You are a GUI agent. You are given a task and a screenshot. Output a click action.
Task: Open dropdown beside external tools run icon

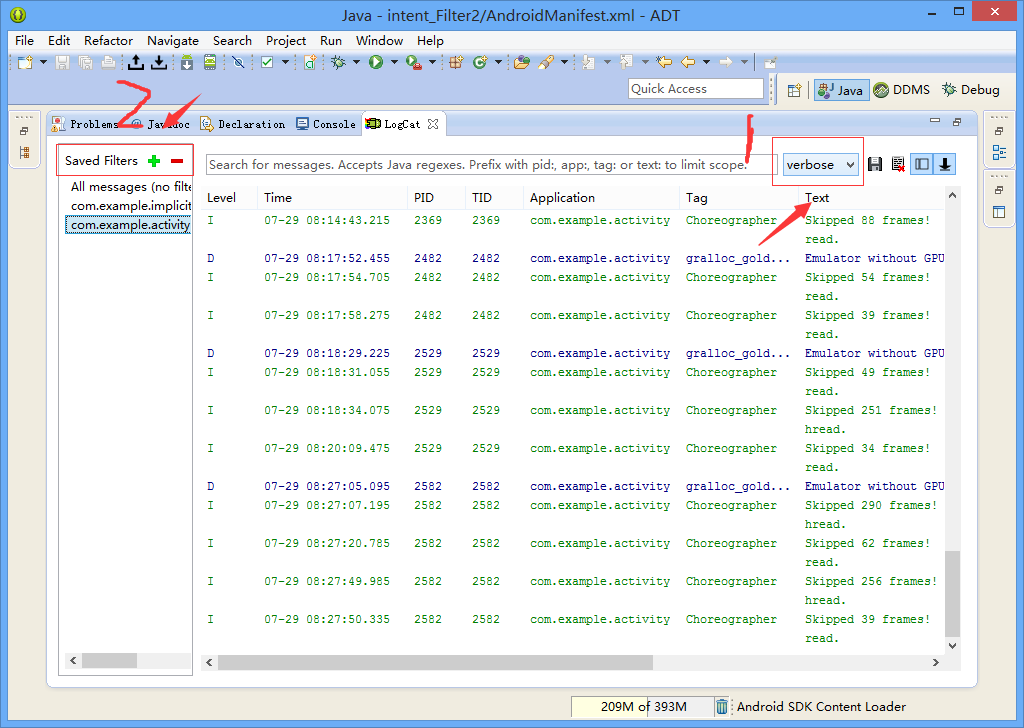432,63
